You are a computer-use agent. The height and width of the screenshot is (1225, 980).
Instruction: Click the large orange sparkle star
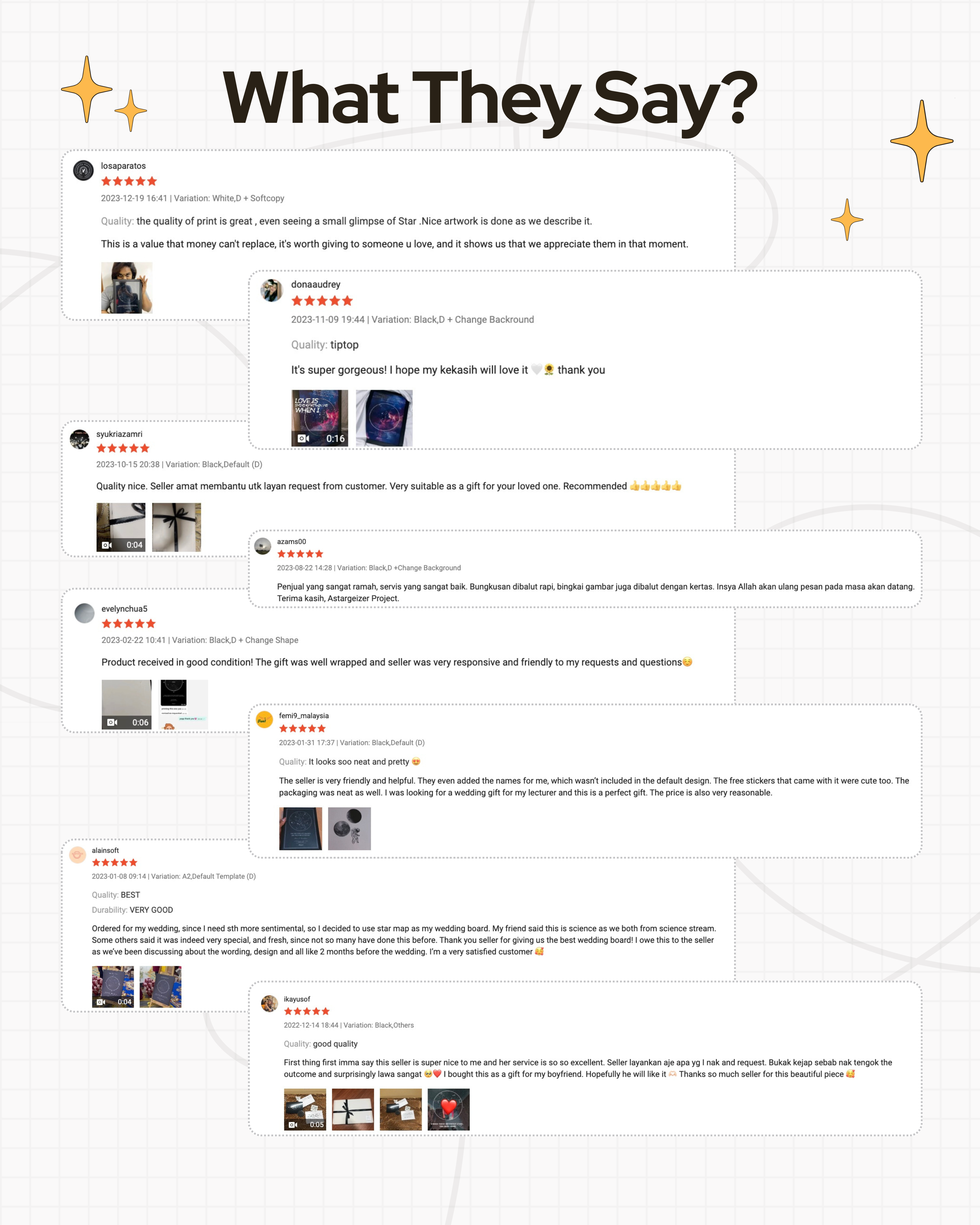pyautogui.click(x=921, y=141)
